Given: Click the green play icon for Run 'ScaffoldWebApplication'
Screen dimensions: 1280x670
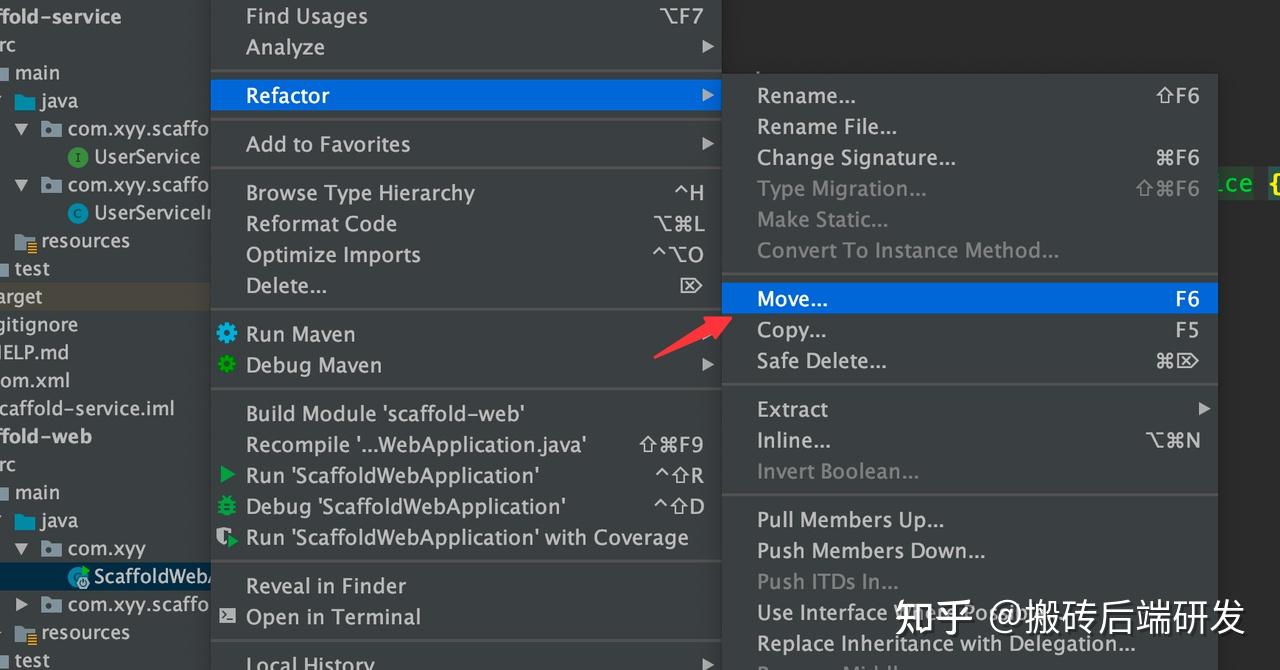Looking at the screenshot, I should [x=227, y=475].
